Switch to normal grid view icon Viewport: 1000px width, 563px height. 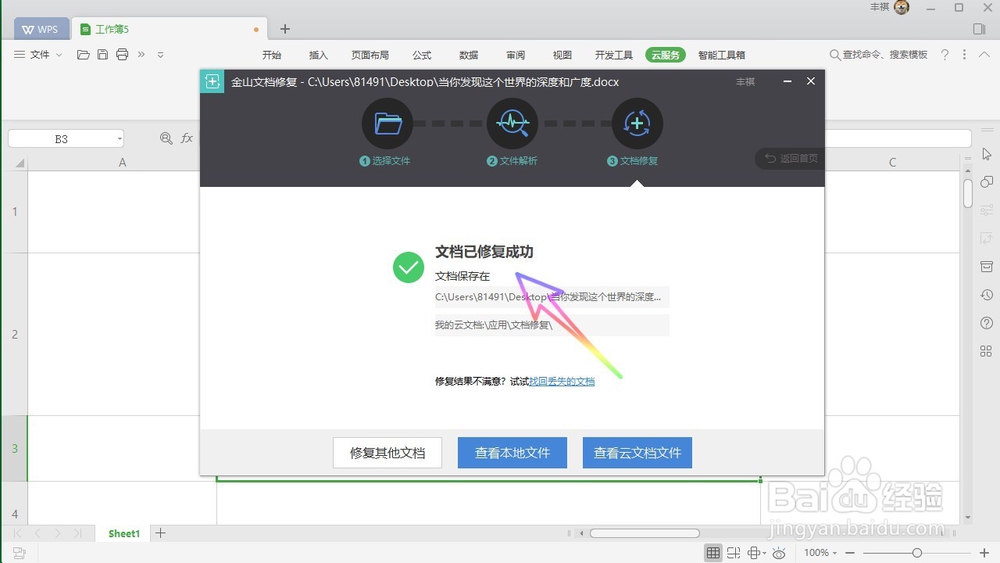pos(713,553)
